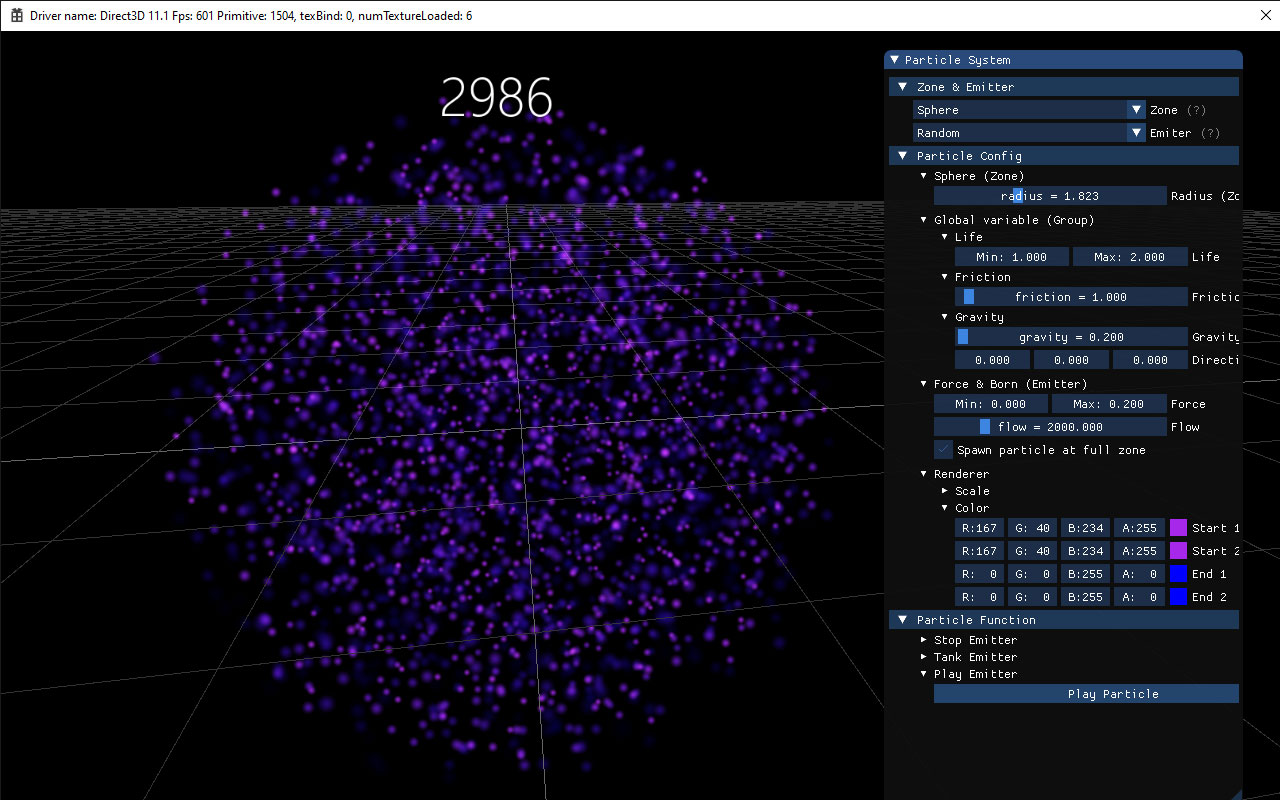The height and width of the screenshot is (800, 1280).
Task: Collapse the Particle Config section
Action: [x=902, y=156]
